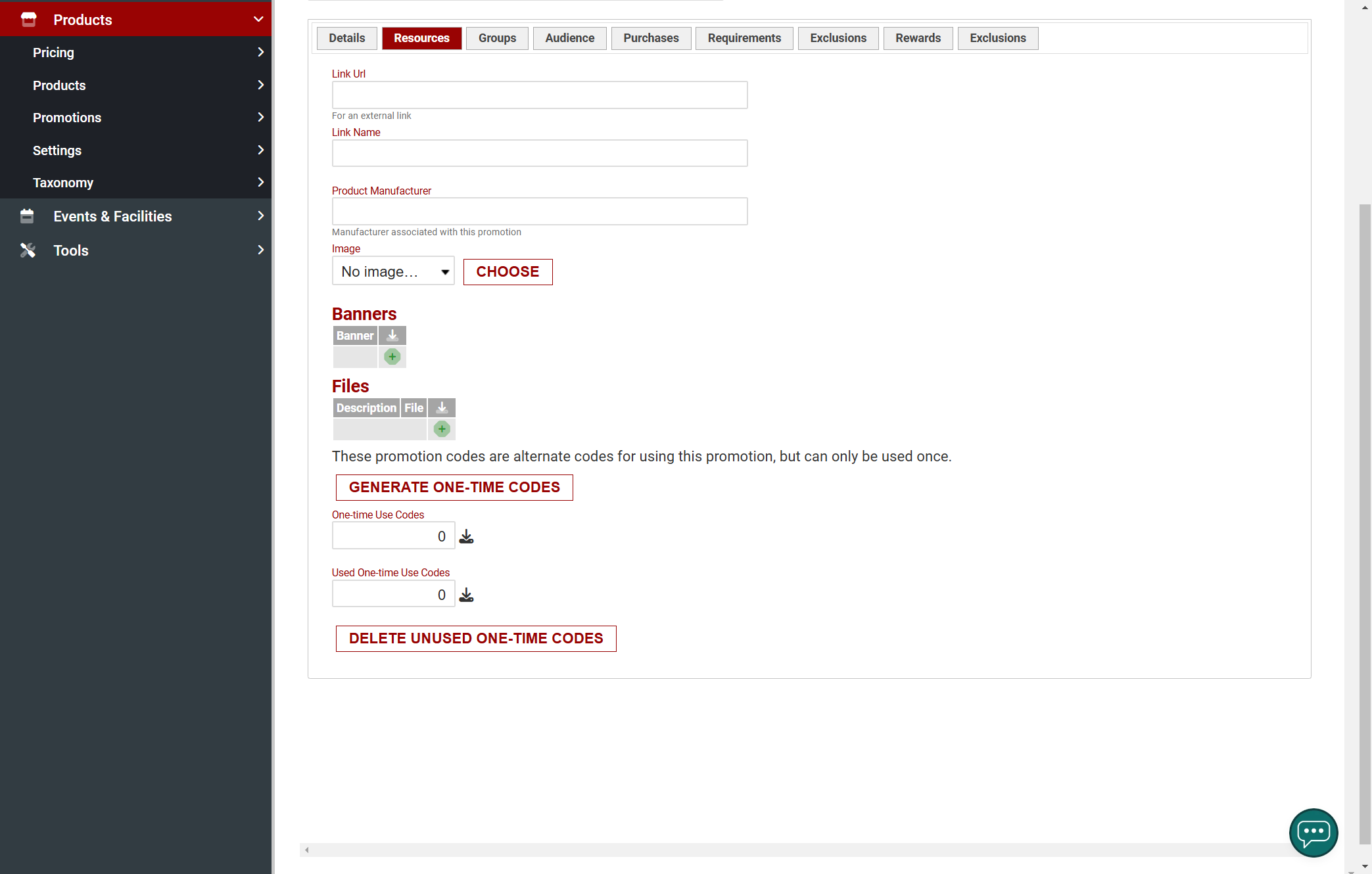Open the Requirements tab
This screenshot has width=1372, height=874.
pyautogui.click(x=744, y=38)
